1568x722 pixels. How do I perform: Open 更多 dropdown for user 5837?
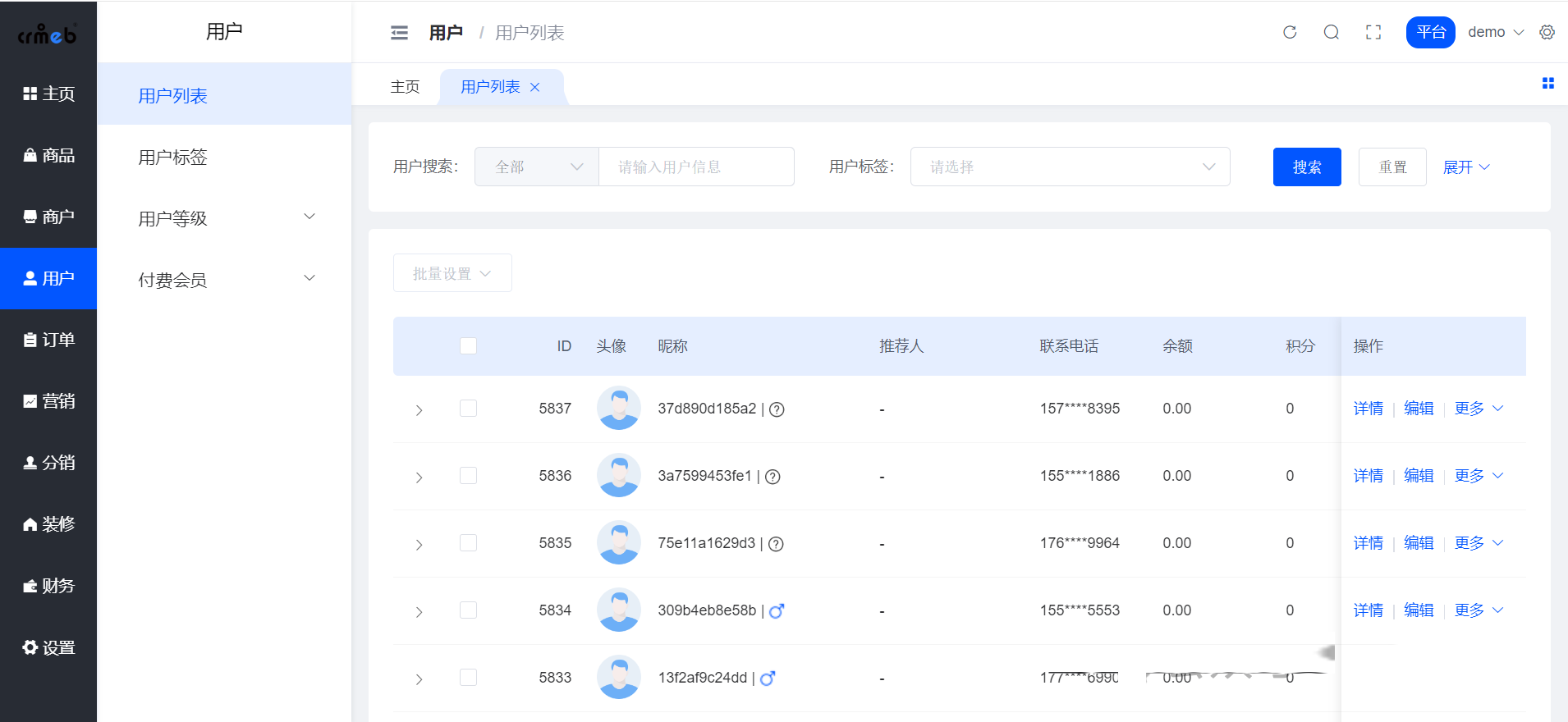click(1478, 409)
